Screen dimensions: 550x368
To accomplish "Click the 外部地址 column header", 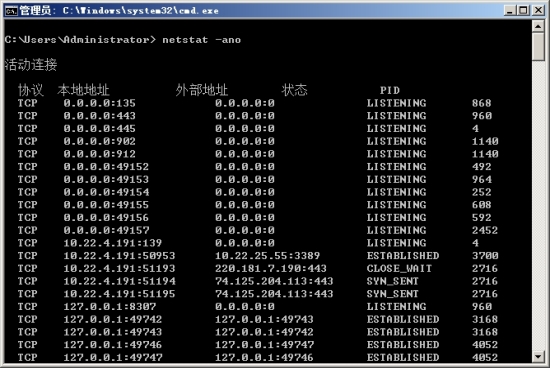I will [202, 90].
